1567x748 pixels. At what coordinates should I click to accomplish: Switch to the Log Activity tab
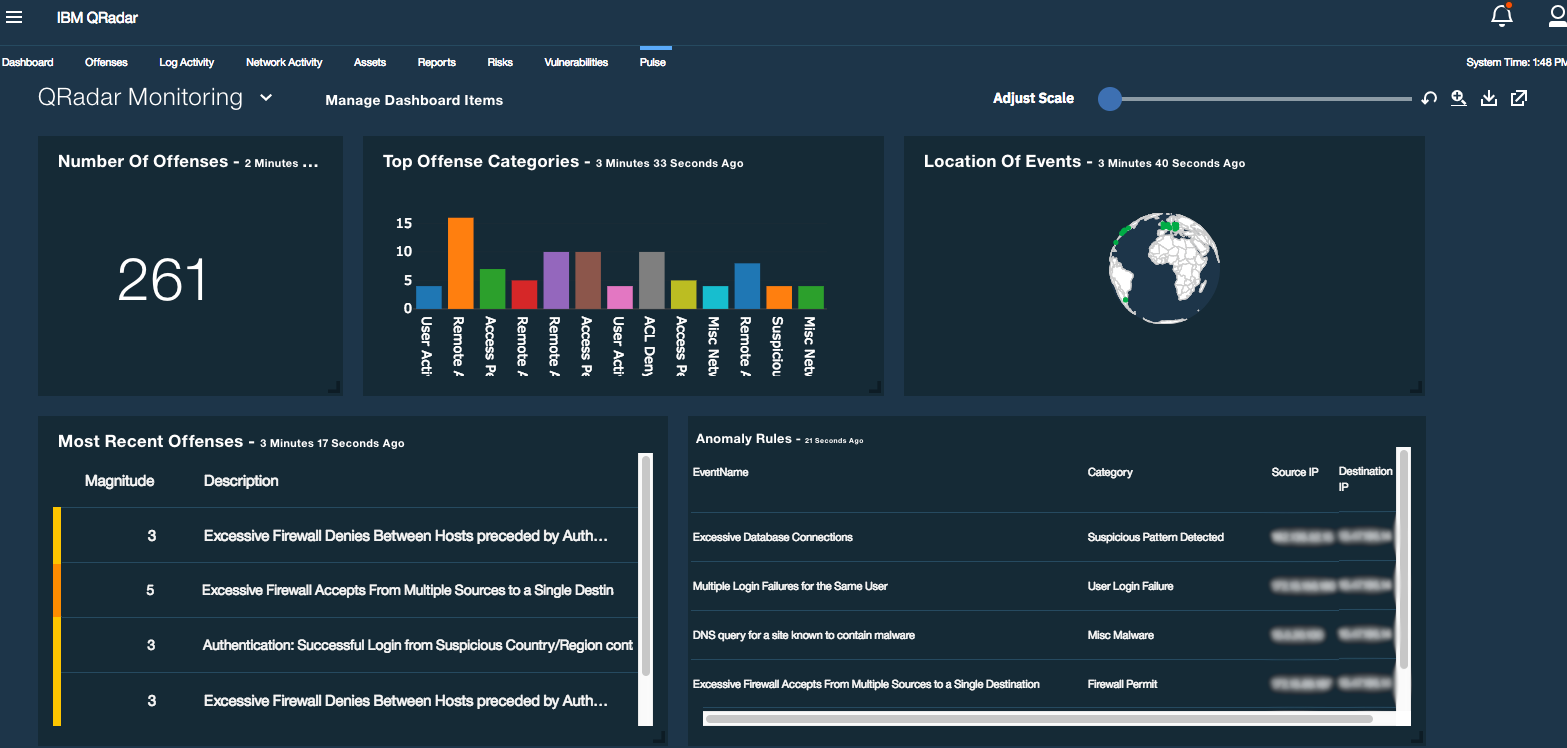pos(186,62)
